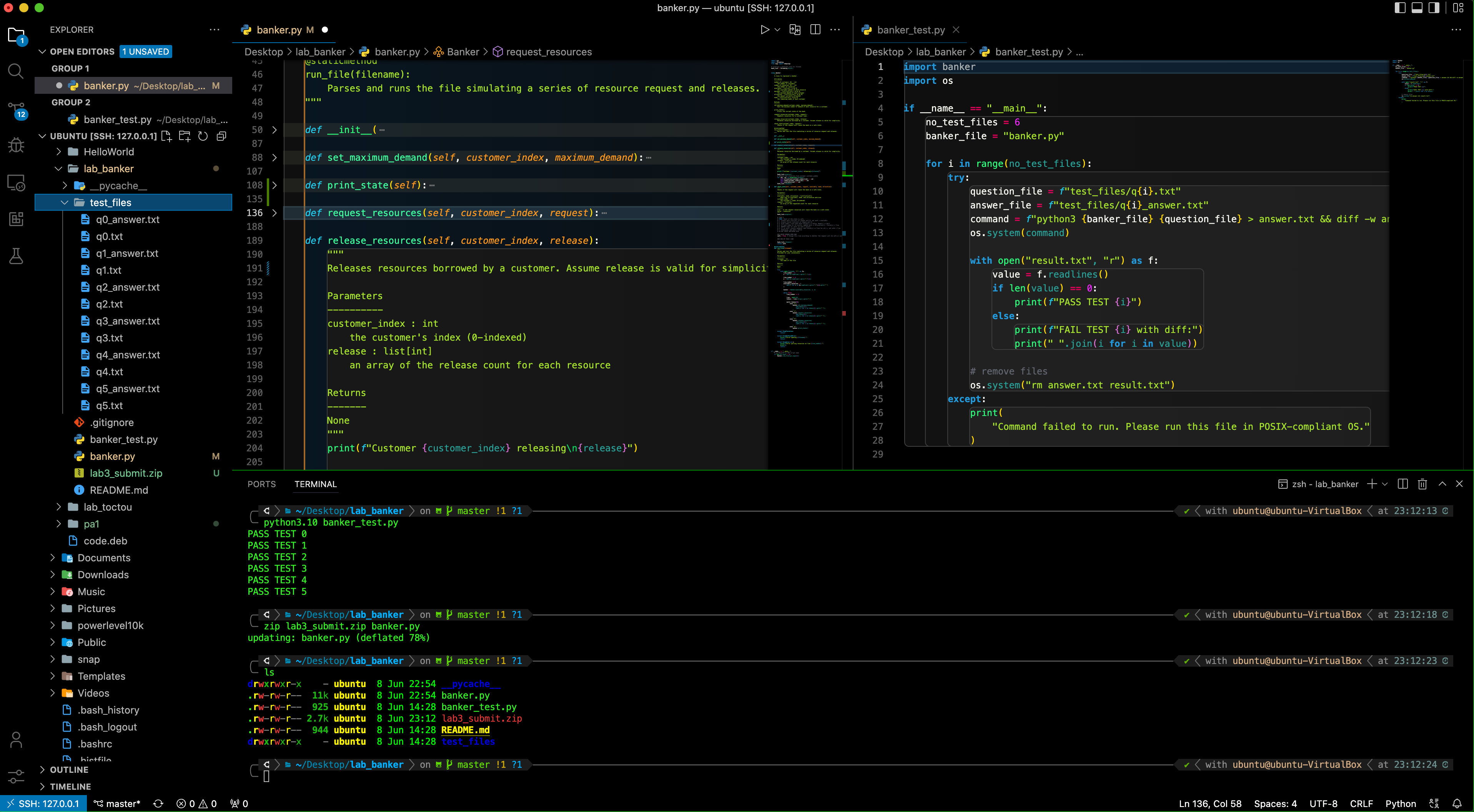
Task: Kill the terminal using the trash icon
Action: 1422,484
